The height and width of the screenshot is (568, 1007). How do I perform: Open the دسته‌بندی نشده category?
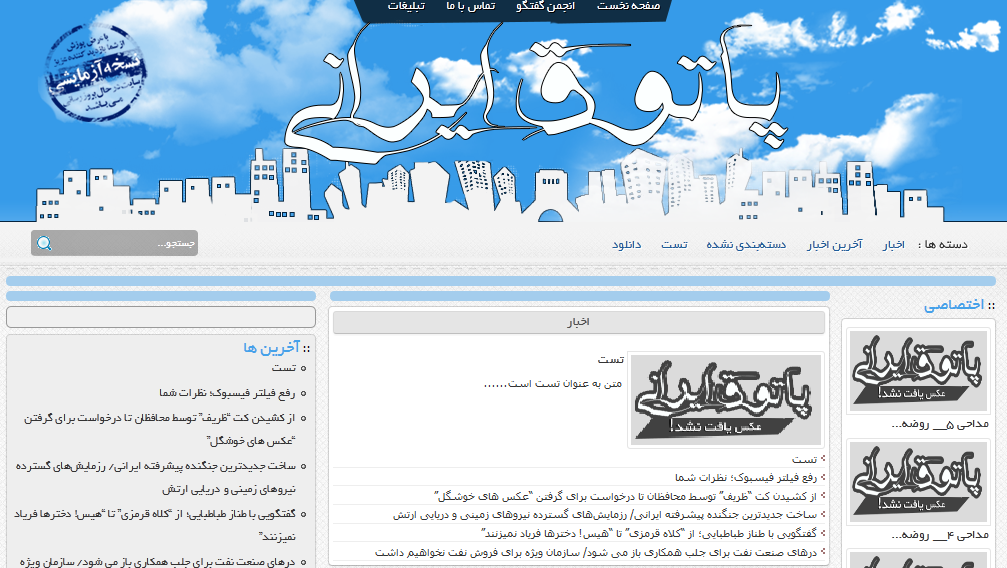(x=746, y=245)
